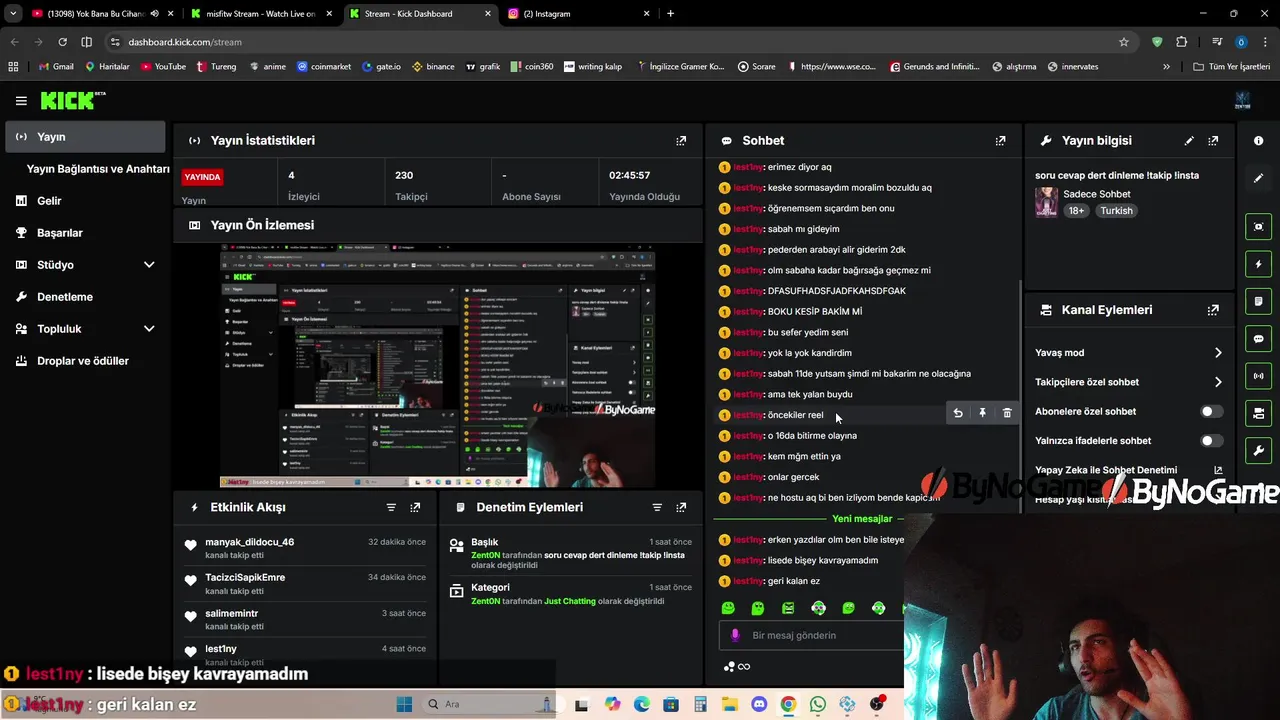Image resolution: width=1280 pixels, height=720 pixels.
Task: Pop out the Yayın İstatistikleri panel
Action: coord(681,141)
